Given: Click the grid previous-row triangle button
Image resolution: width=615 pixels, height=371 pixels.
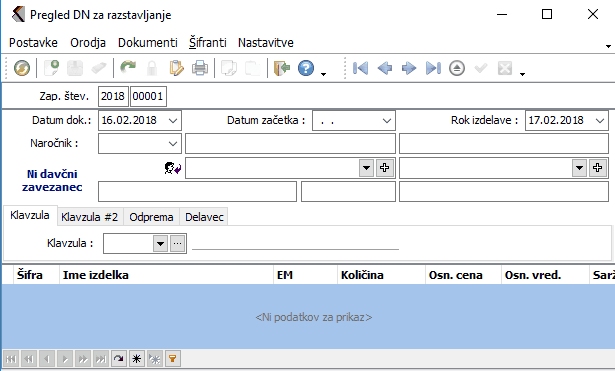Looking at the screenshot, I should point(47,358).
